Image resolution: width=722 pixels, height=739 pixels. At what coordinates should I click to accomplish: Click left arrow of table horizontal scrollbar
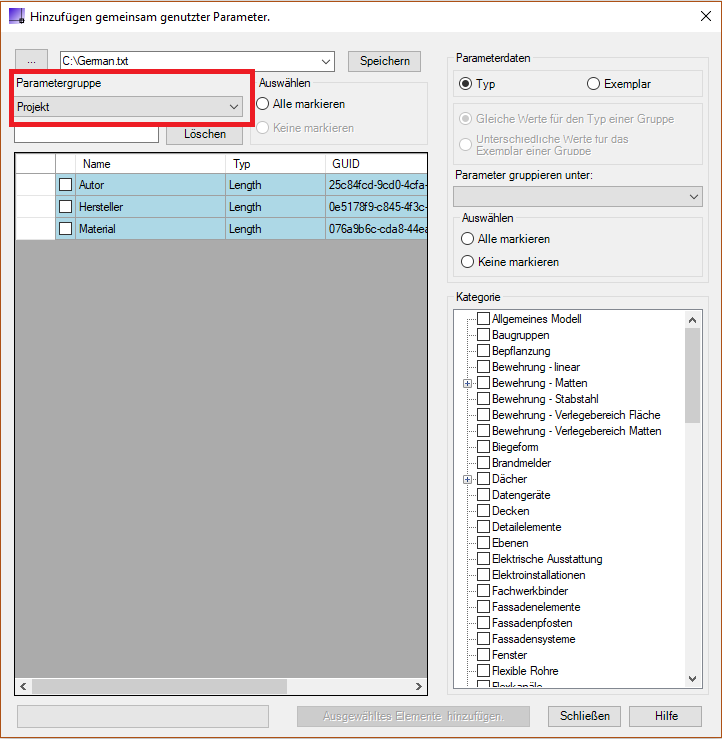tap(23, 686)
